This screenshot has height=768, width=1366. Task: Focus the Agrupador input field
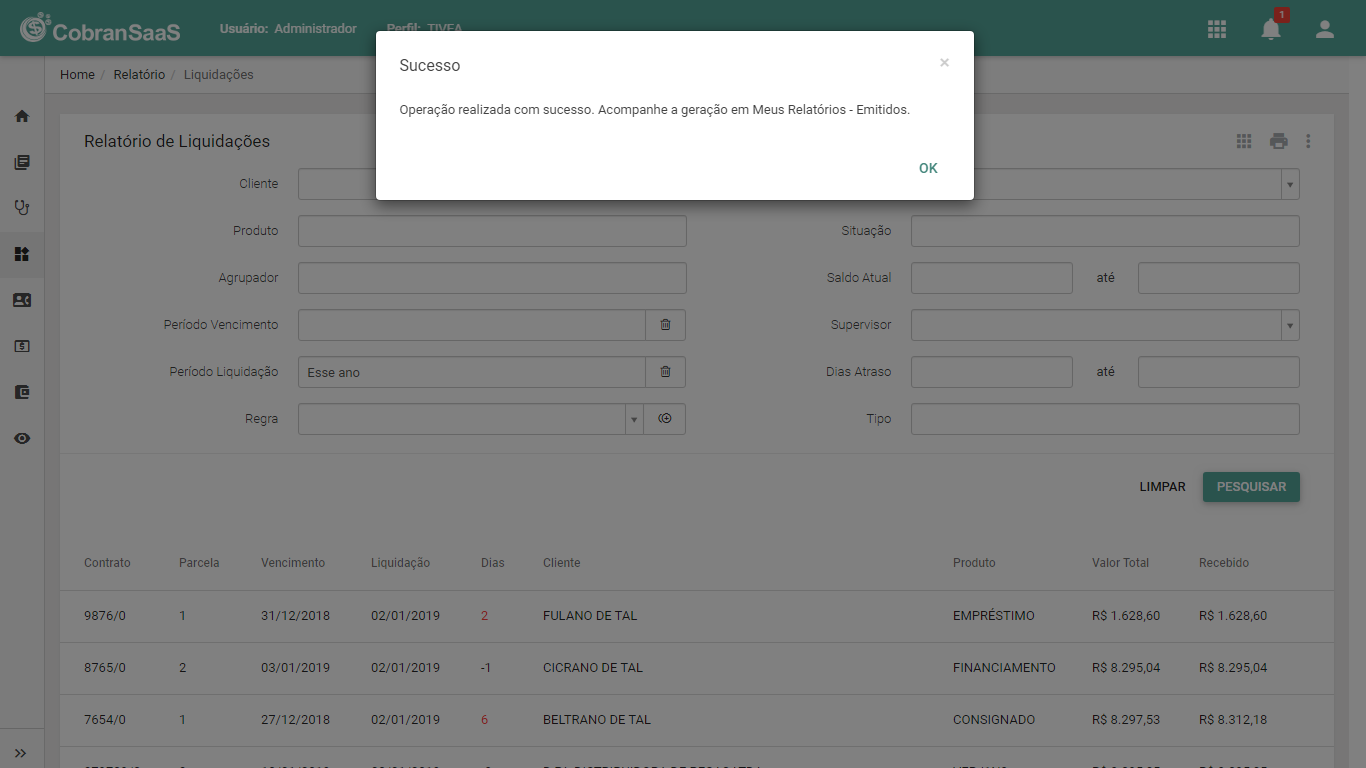tap(492, 278)
